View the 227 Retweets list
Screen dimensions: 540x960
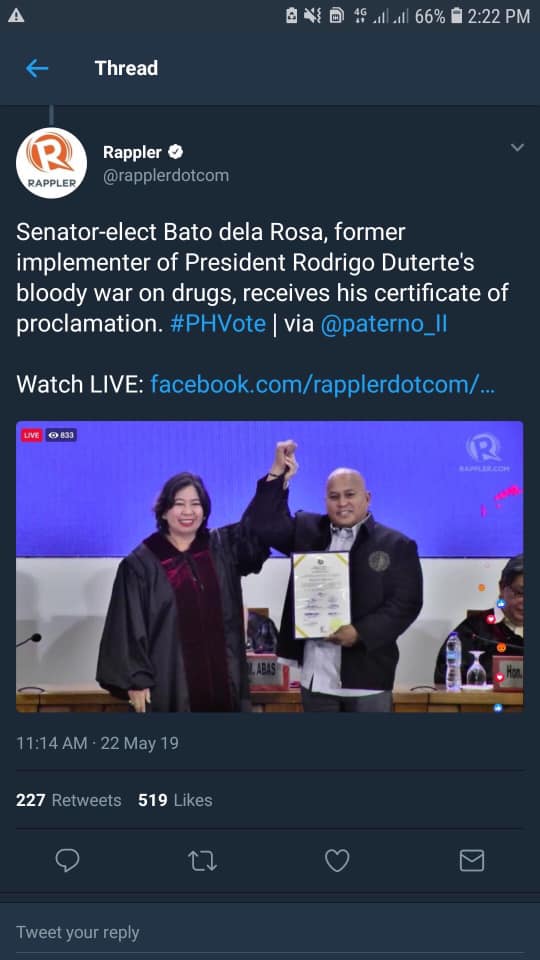[69, 800]
